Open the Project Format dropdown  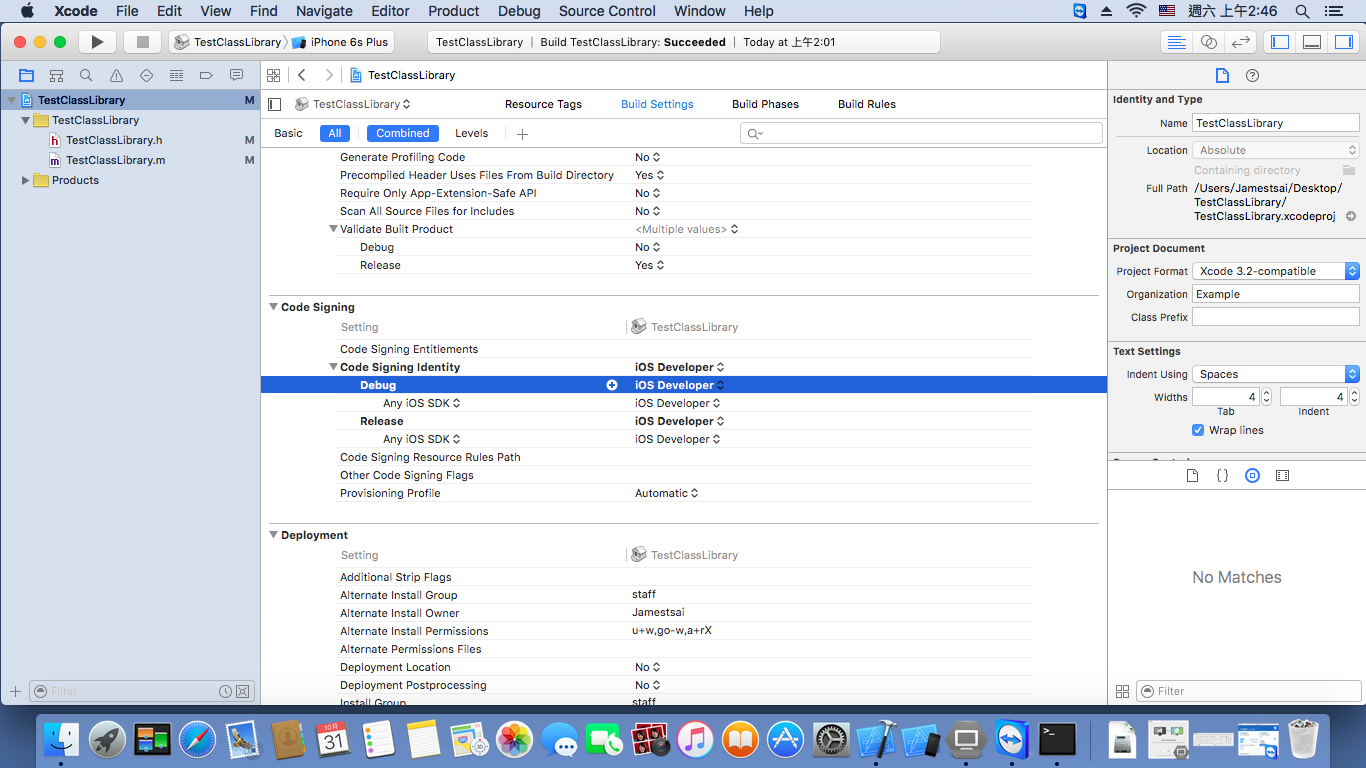pyautogui.click(x=1276, y=271)
